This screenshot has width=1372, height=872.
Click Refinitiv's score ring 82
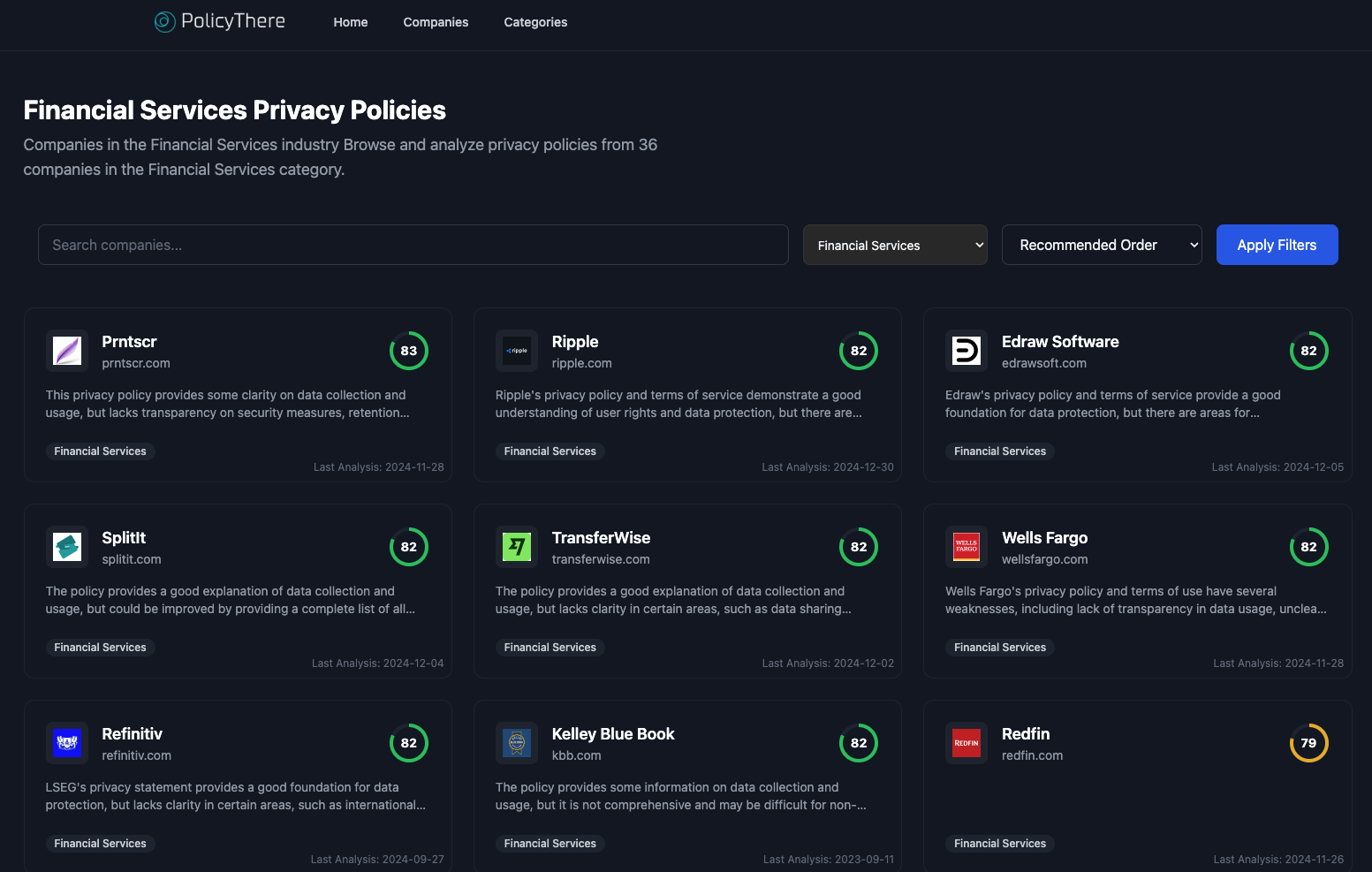pyautogui.click(x=409, y=743)
